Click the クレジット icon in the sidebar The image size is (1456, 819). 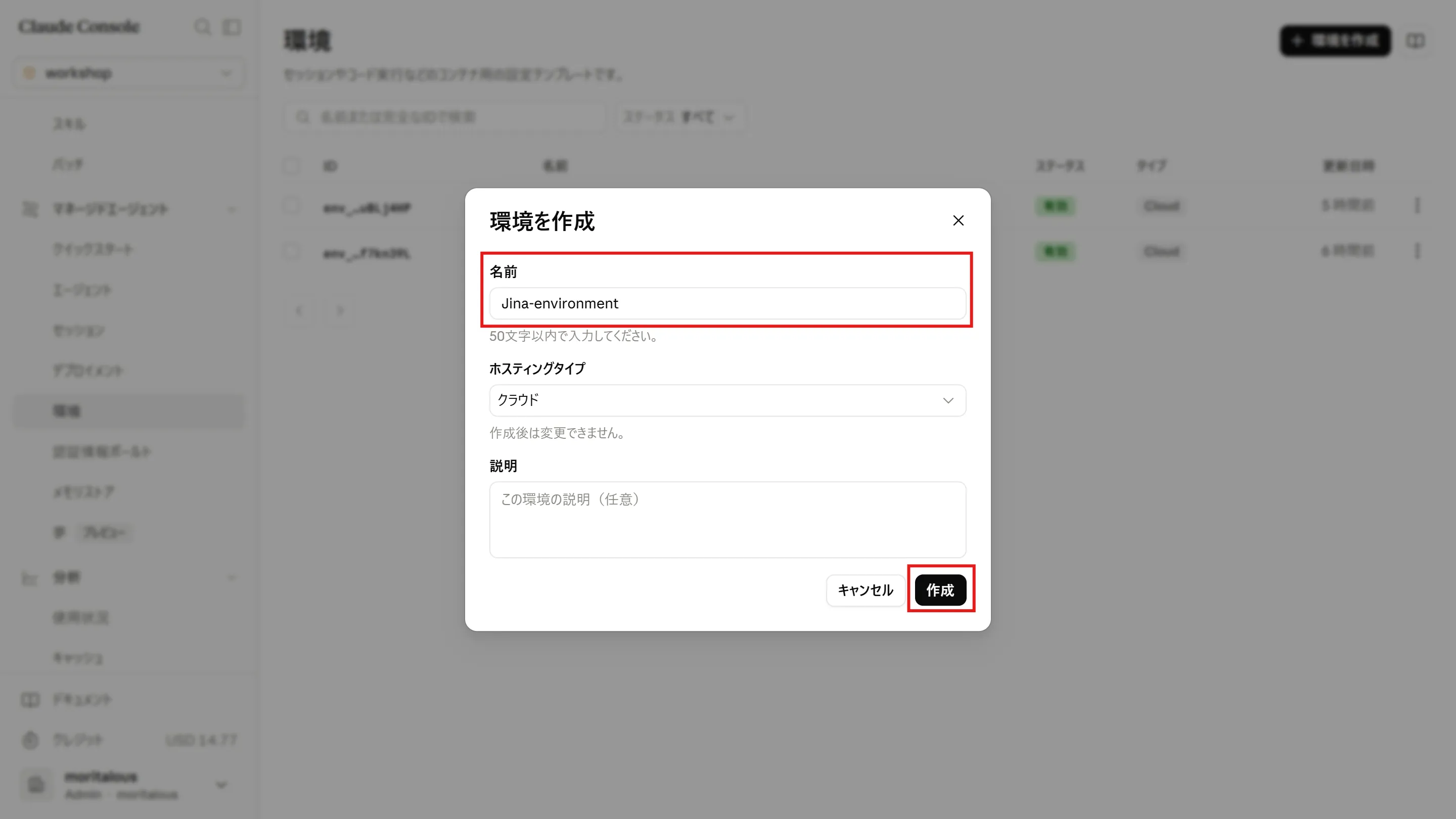pos(30,740)
